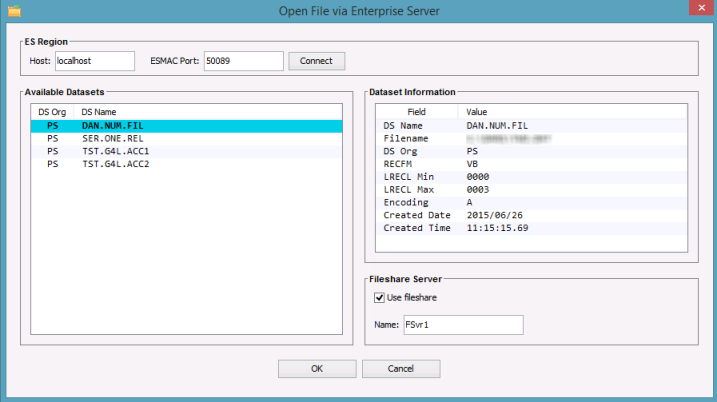Click the folder icon in title bar
Screen dimensions: 717x402
pos(14,10)
